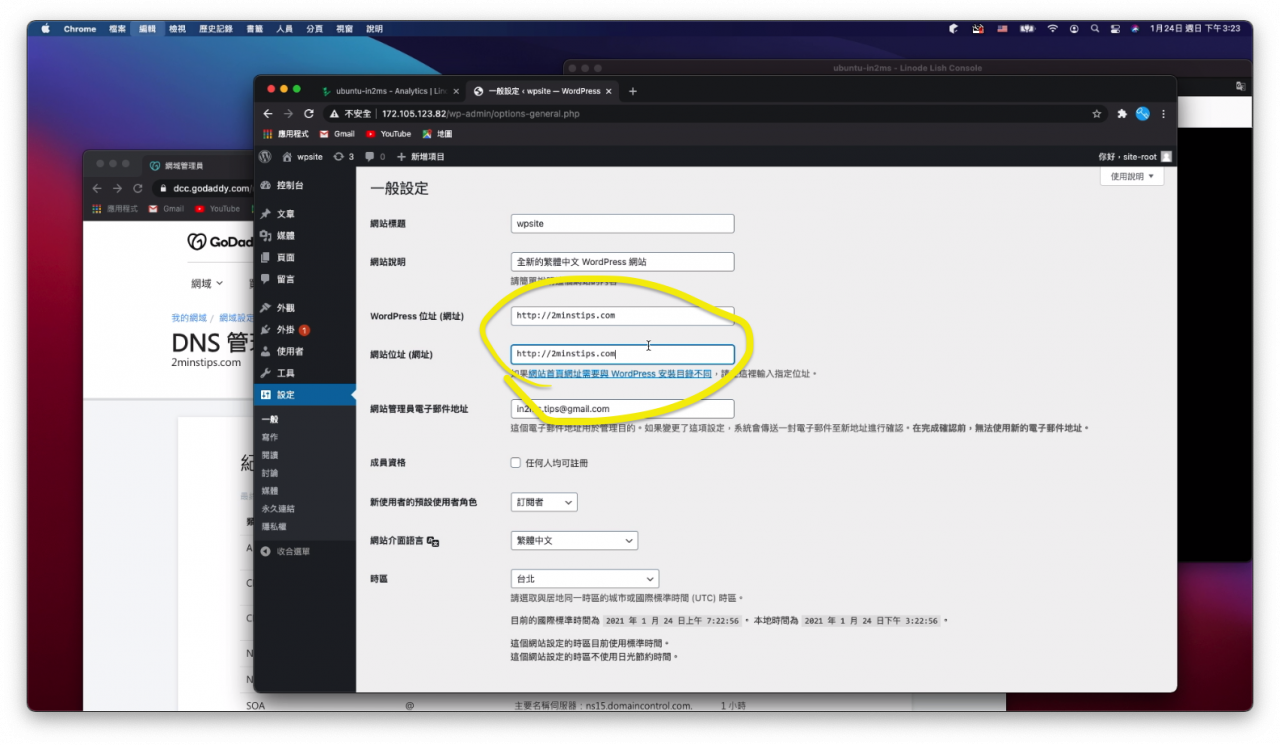Open the 閱讀 settings submenu
The image size is (1280, 745).
[x=270, y=455]
